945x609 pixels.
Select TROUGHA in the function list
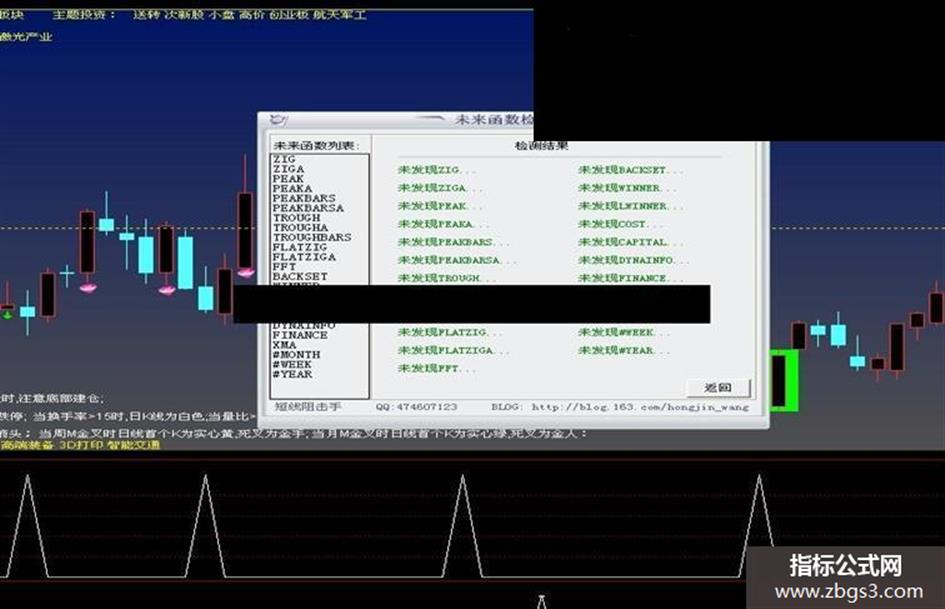(x=300, y=227)
